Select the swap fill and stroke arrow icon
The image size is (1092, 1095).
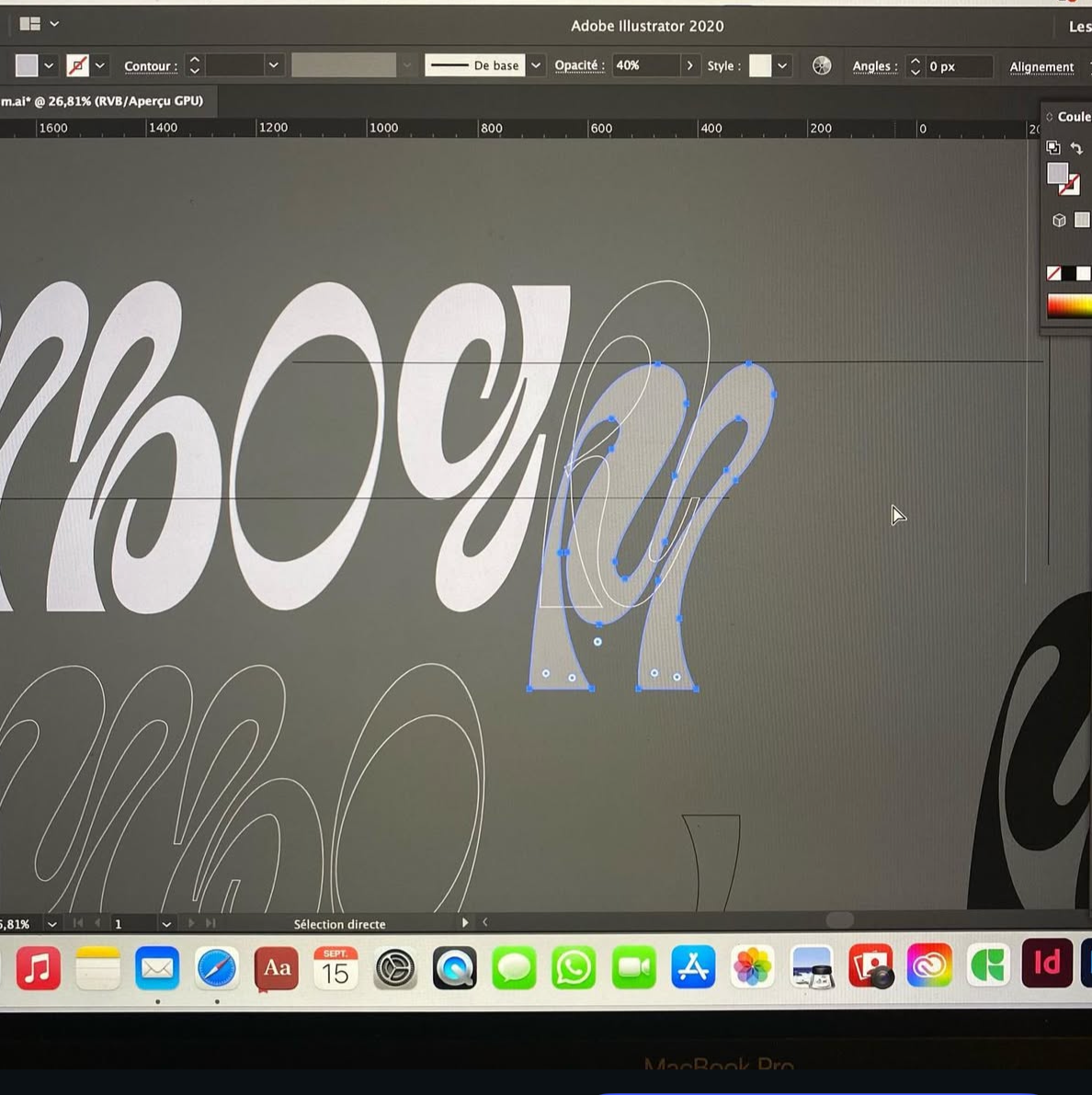1076,147
